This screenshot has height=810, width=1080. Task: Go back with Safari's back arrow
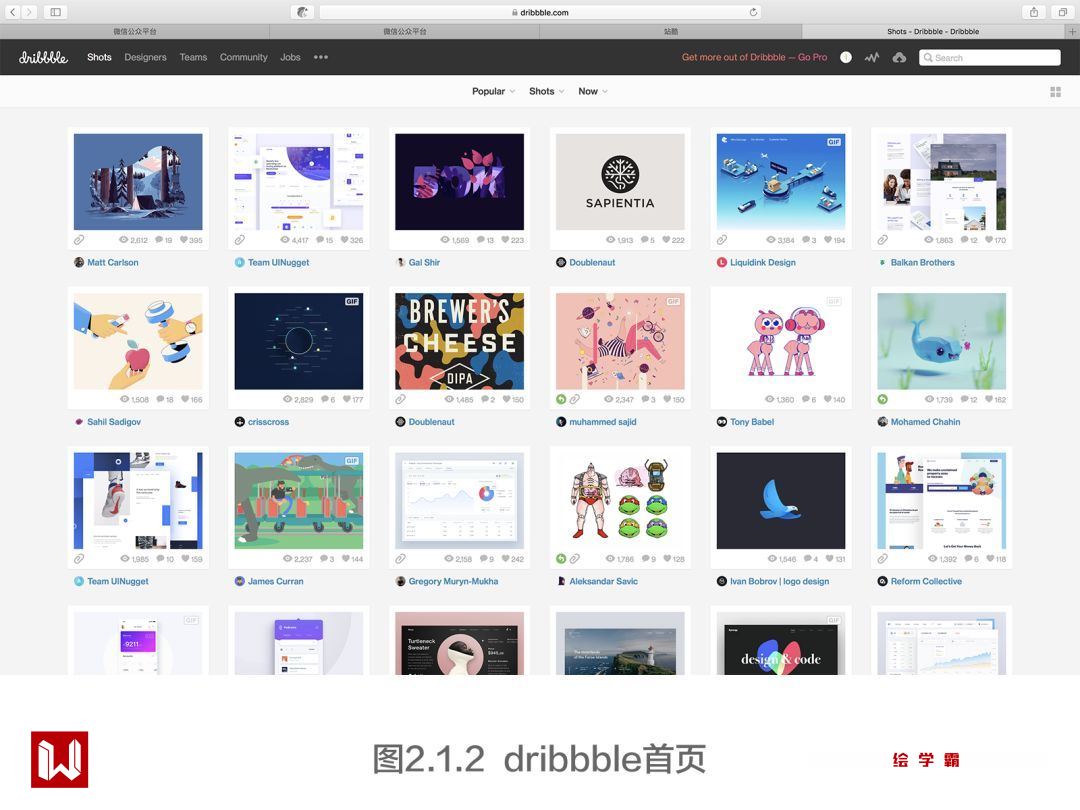click(x=12, y=12)
